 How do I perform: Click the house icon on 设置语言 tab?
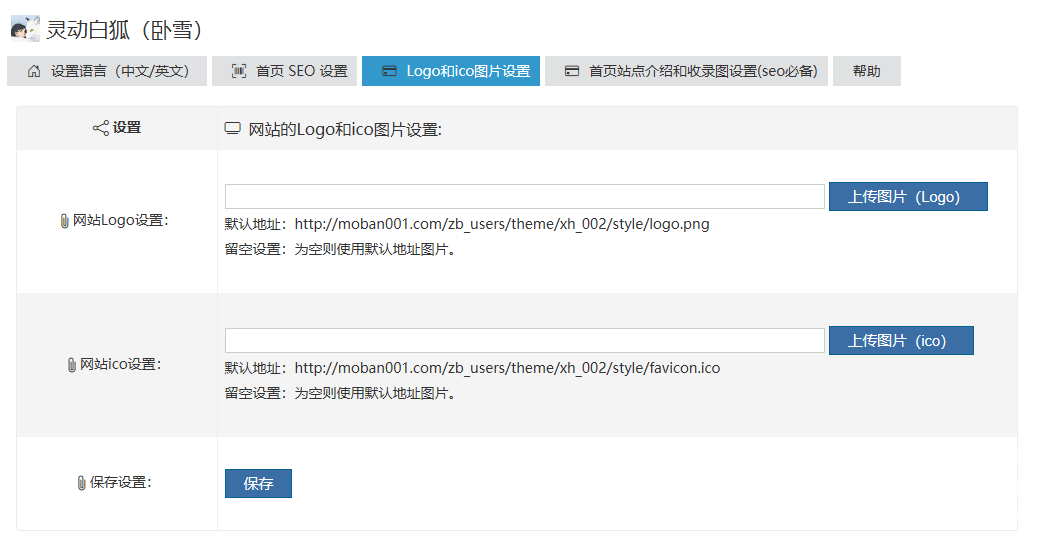pos(34,71)
